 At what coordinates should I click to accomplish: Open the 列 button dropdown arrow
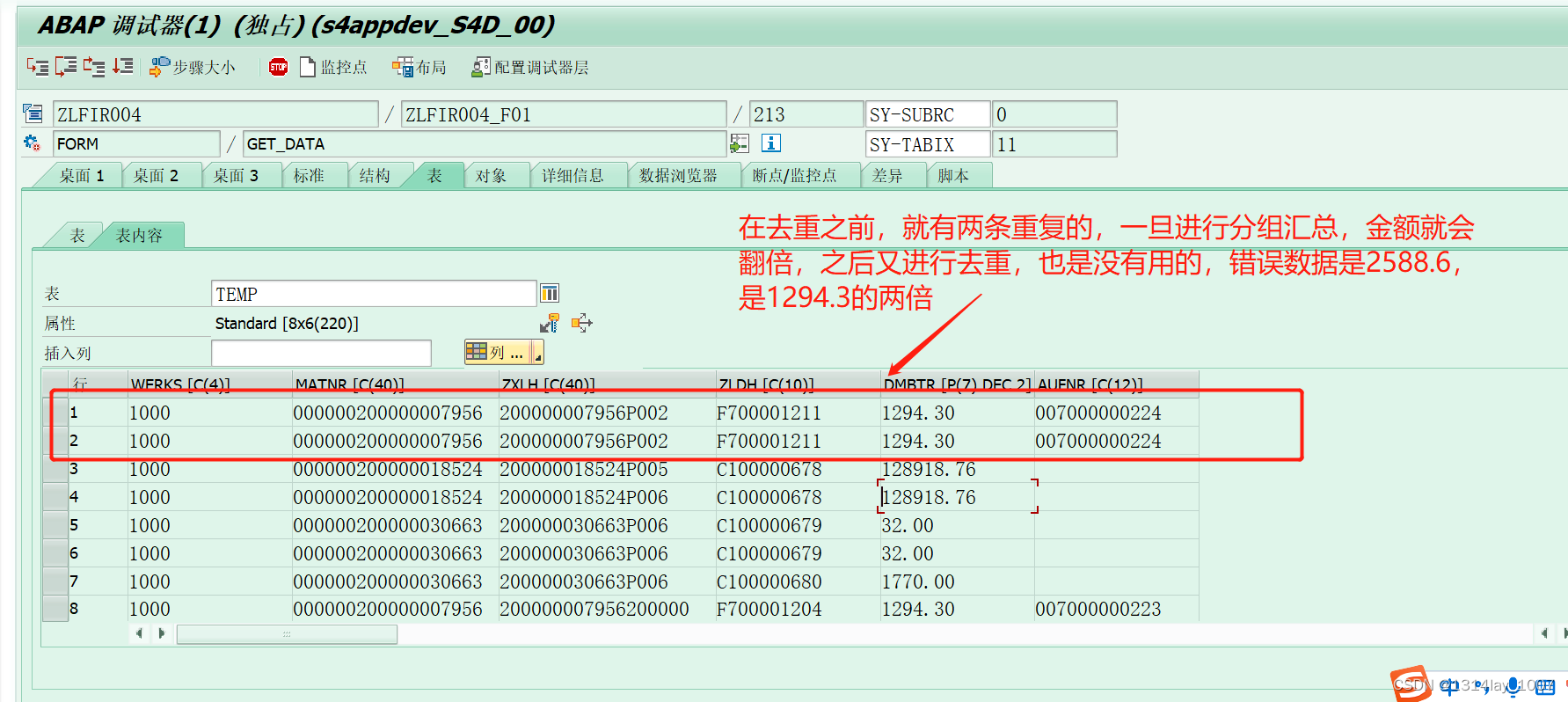[x=538, y=353]
